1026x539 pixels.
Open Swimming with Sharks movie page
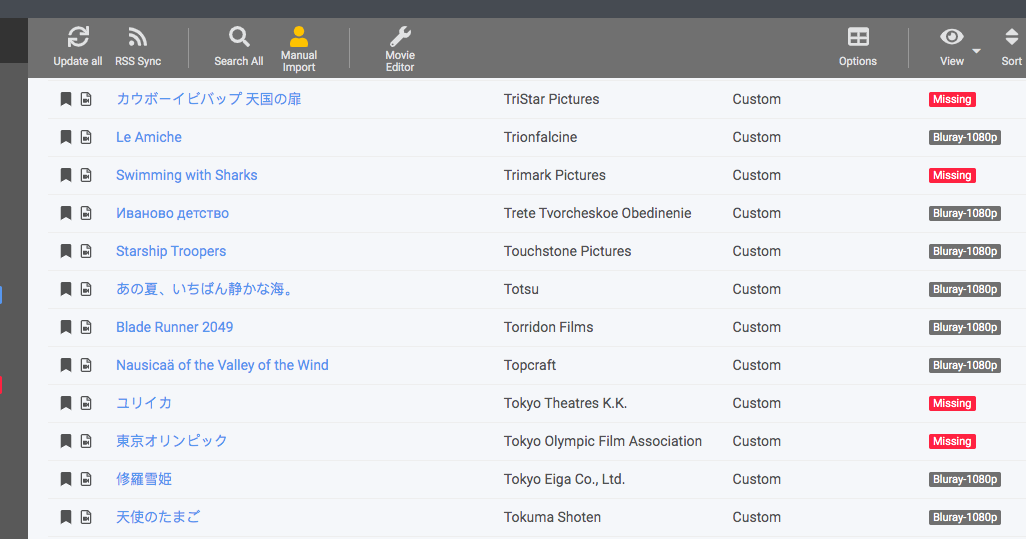(x=186, y=175)
